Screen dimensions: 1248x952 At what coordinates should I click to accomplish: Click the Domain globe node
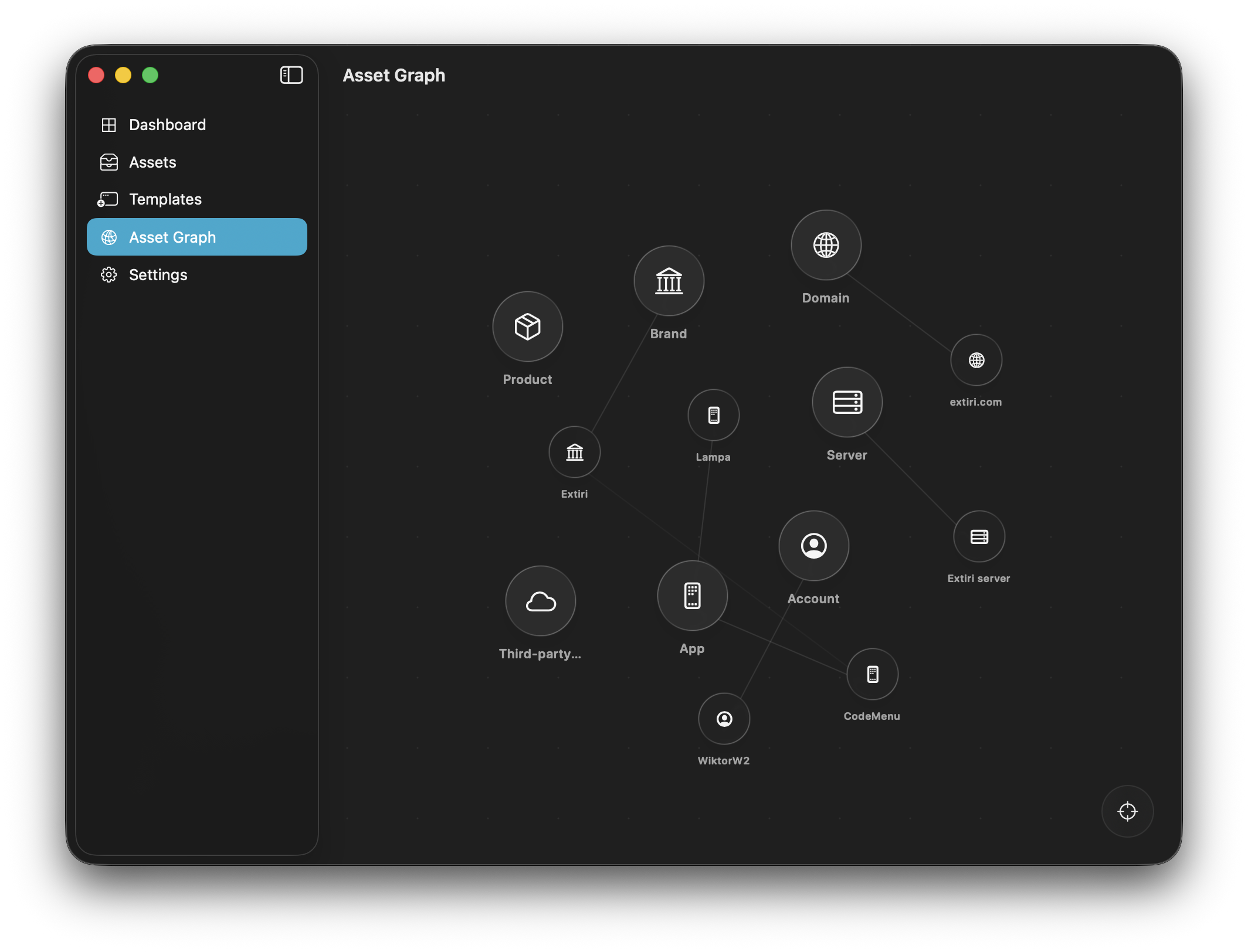[826, 245]
